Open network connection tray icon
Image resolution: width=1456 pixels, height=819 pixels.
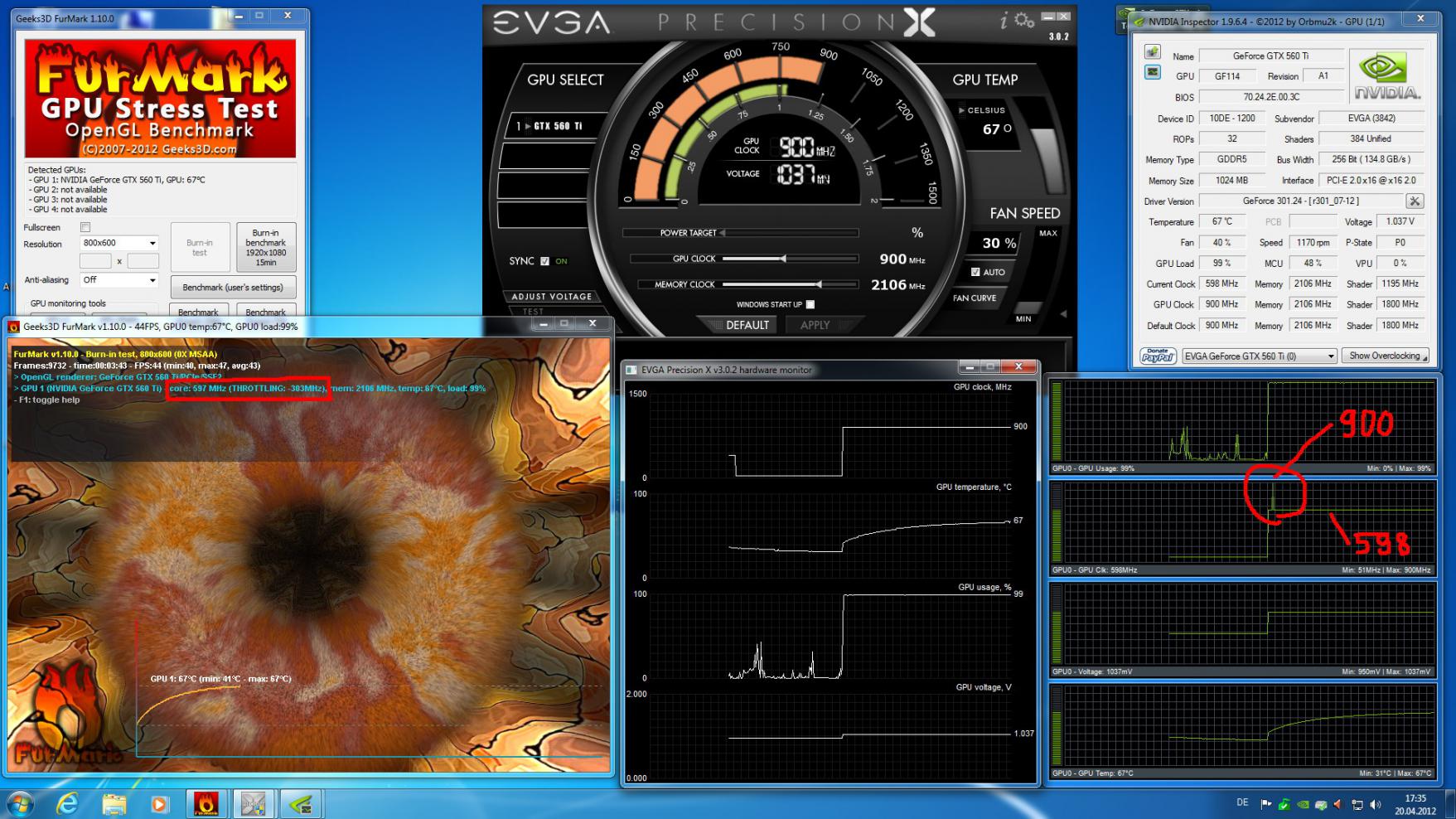click(1357, 804)
